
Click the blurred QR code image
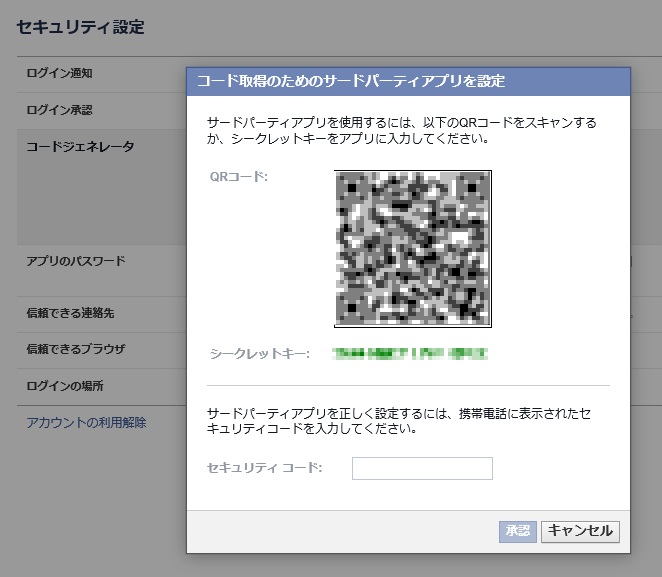point(413,249)
